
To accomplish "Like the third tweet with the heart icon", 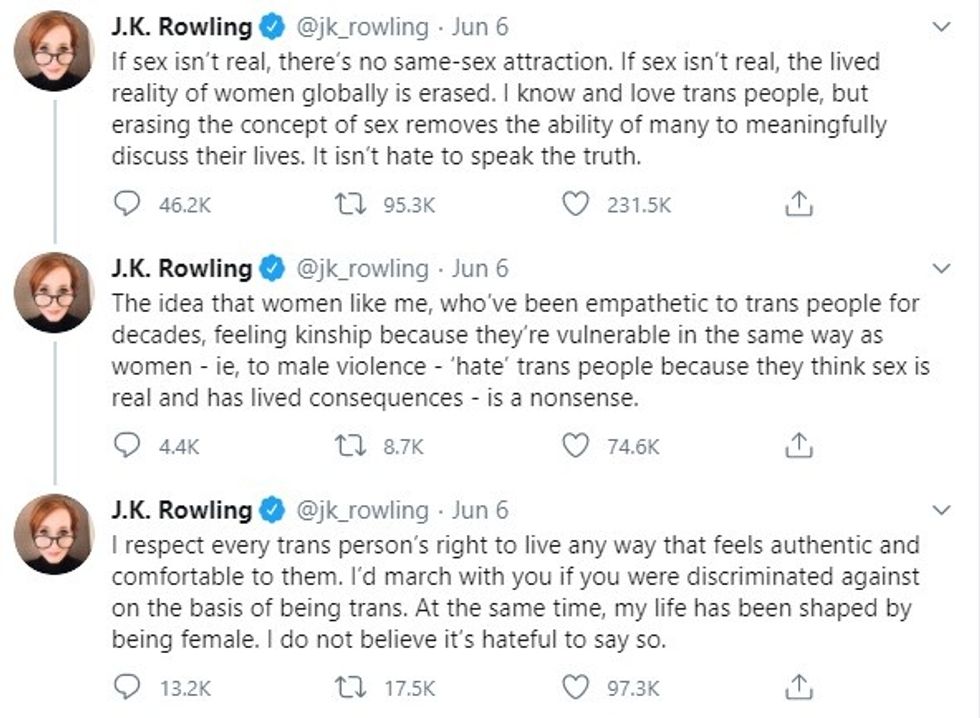I will [575, 685].
